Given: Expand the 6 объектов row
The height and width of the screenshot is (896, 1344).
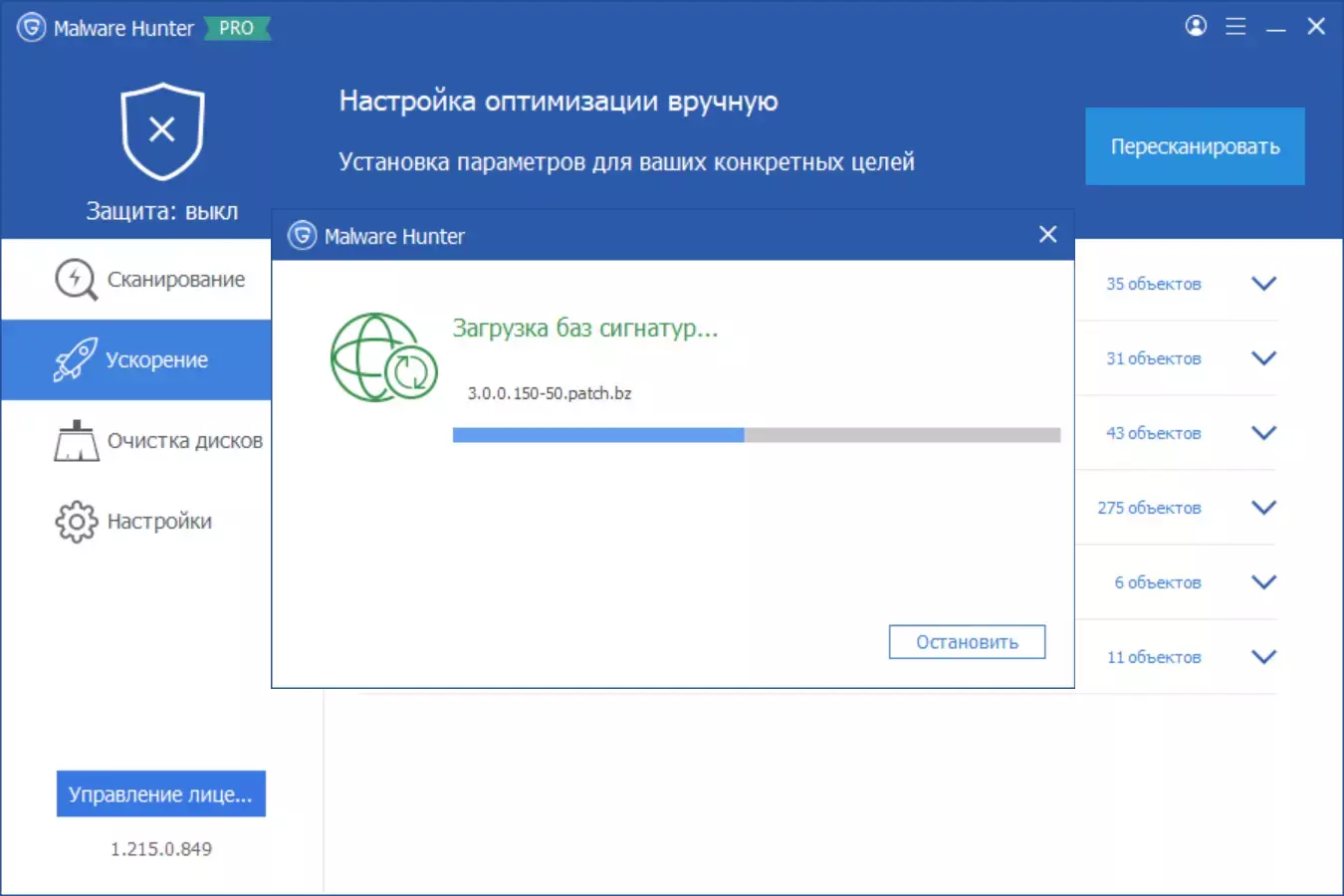Looking at the screenshot, I should (1263, 582).
